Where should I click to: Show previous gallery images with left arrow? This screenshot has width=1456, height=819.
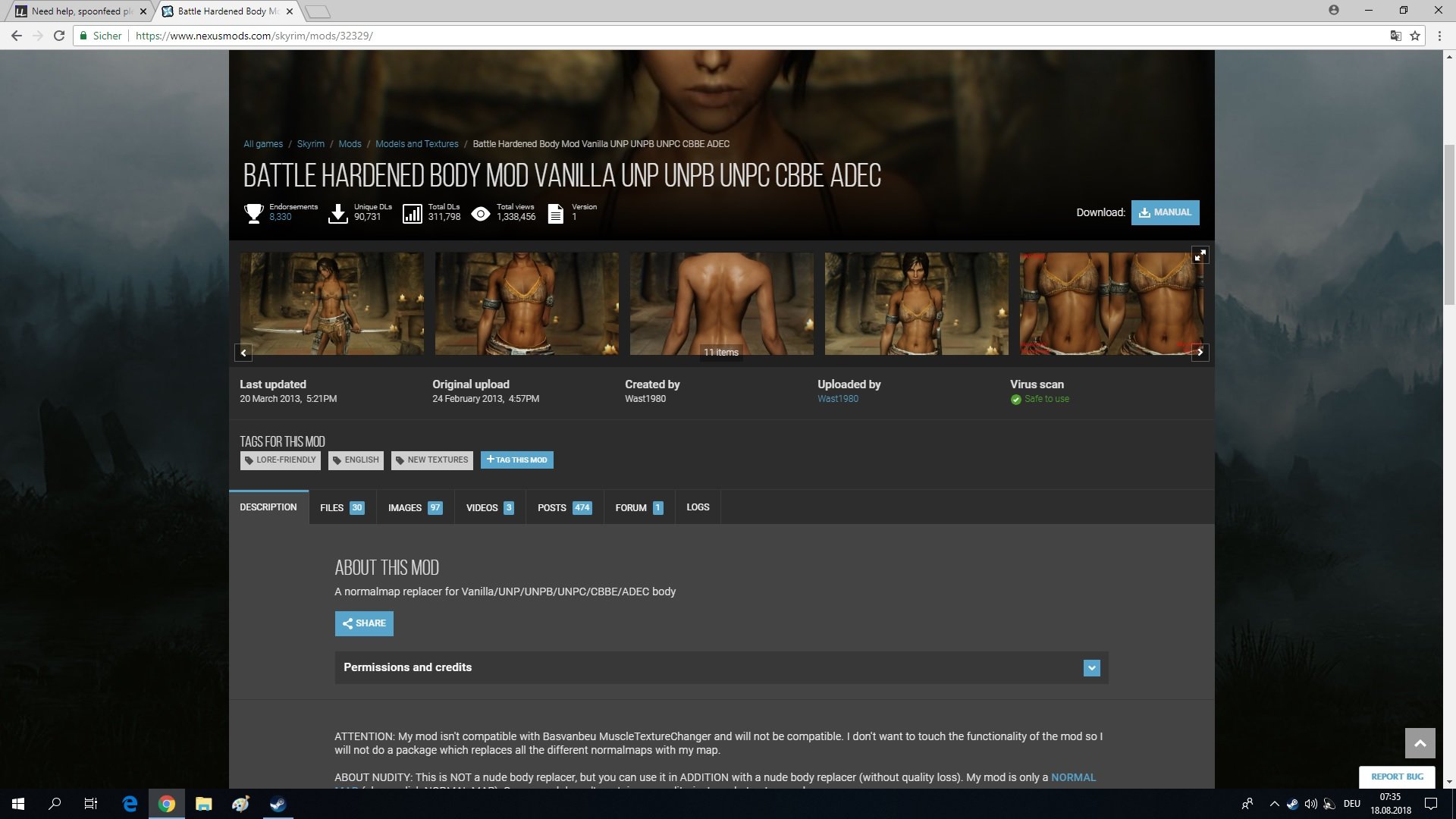pyautogui.click(x=243, y=352)
